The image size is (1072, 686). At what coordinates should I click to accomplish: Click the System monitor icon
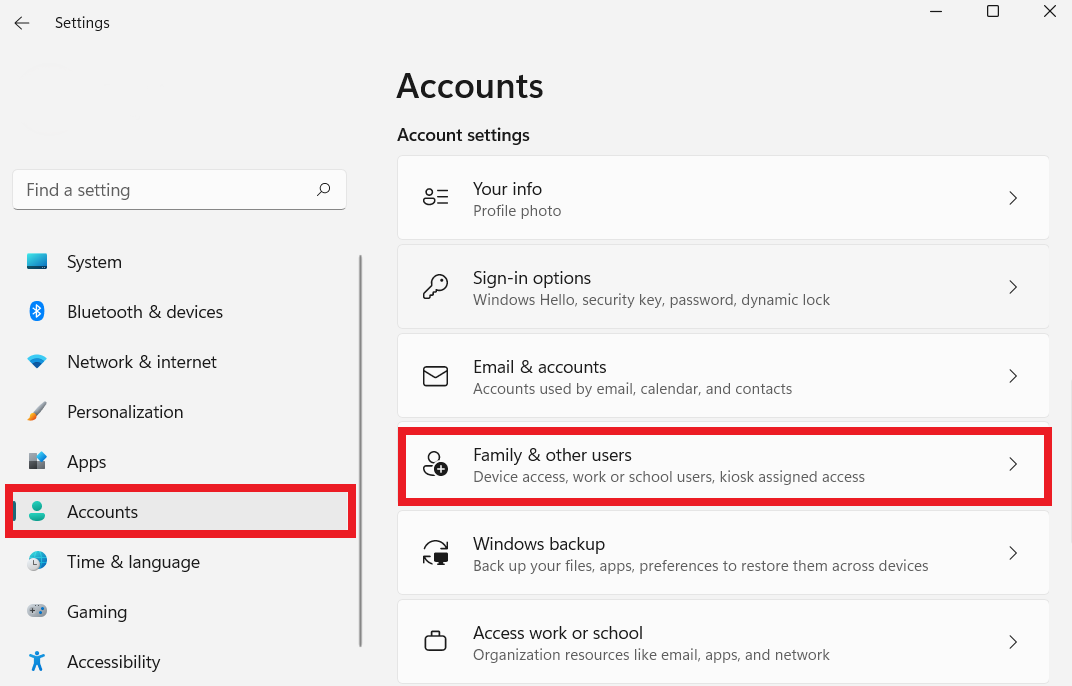pyautogui.click(x=37, y=261)
